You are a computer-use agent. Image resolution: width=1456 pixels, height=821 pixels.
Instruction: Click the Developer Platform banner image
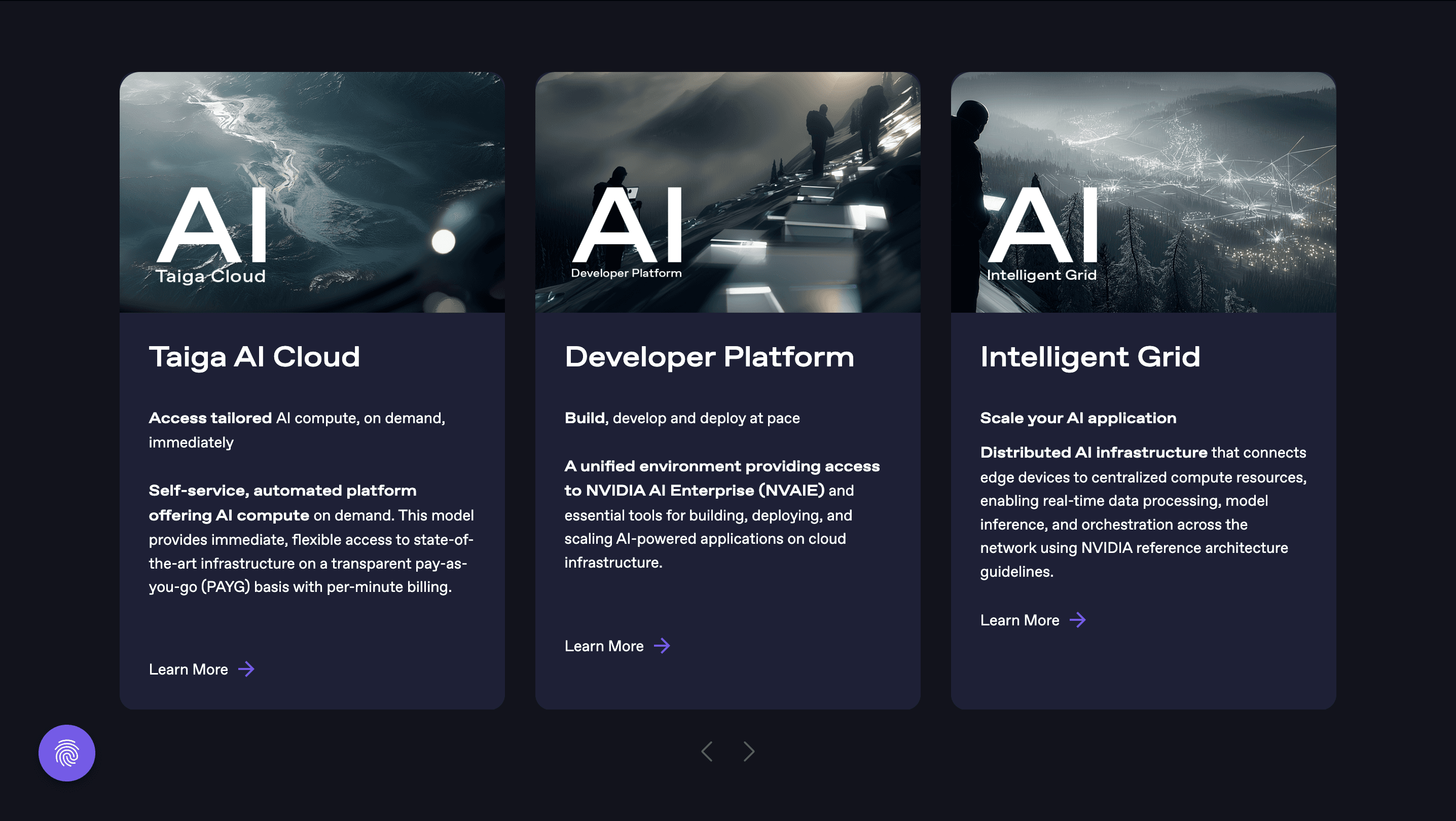pyautogui.click(x=727, y=192)
